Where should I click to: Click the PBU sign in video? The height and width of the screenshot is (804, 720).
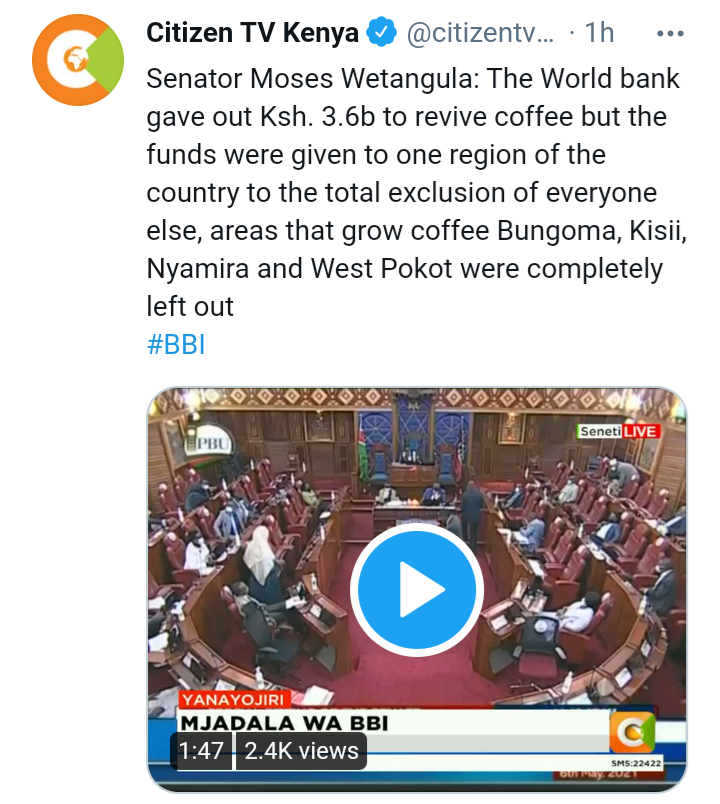click(x=211, y=441)
